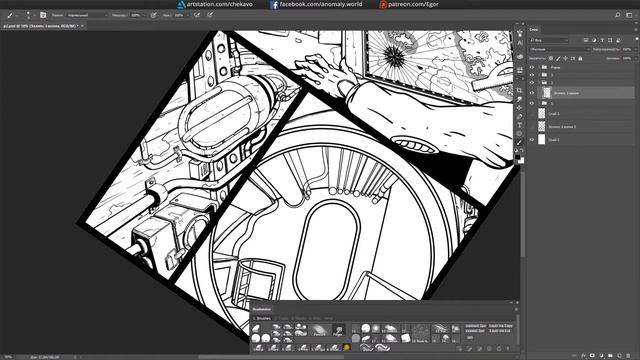Toggle visibility of group 2
Image resolution: width=640 pixels, height=360 pixels.
tap(532, 82)
